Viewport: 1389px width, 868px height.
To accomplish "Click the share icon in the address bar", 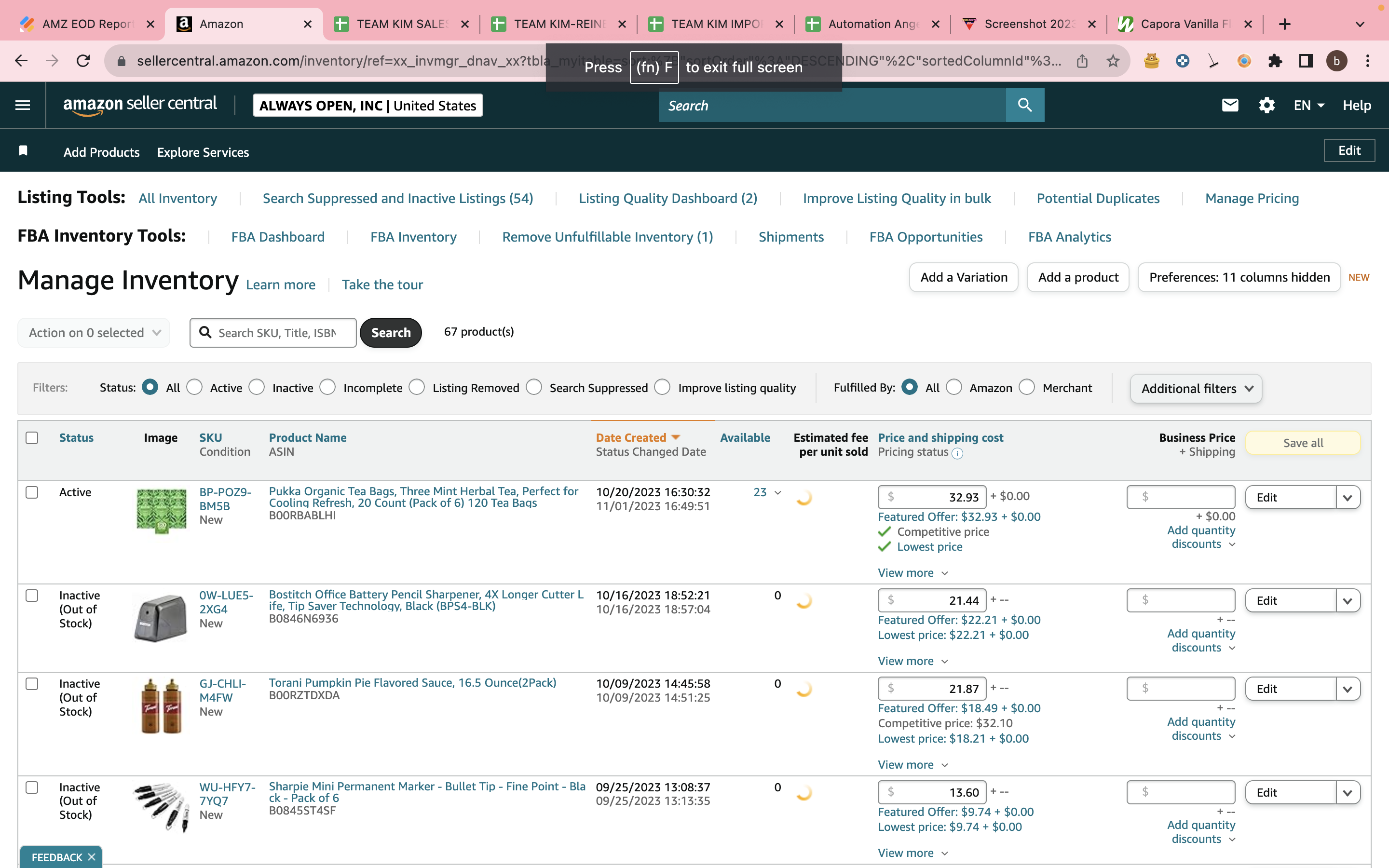I will coord(1082,60).
